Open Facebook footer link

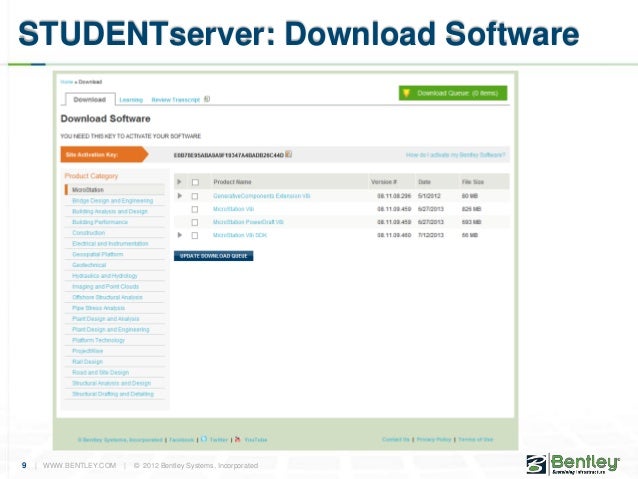(x=181, y=440)
